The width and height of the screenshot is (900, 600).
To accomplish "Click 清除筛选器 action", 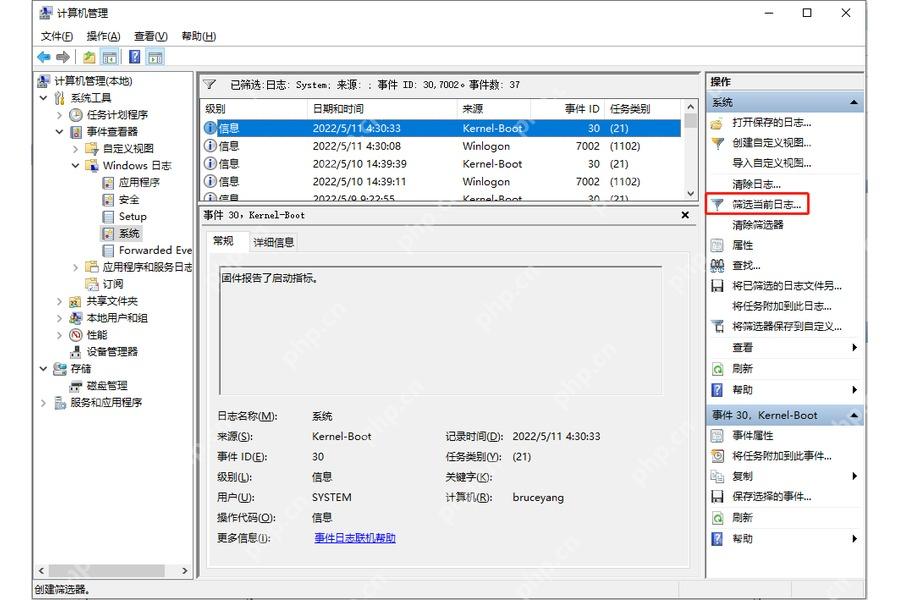I will (758, 224).
